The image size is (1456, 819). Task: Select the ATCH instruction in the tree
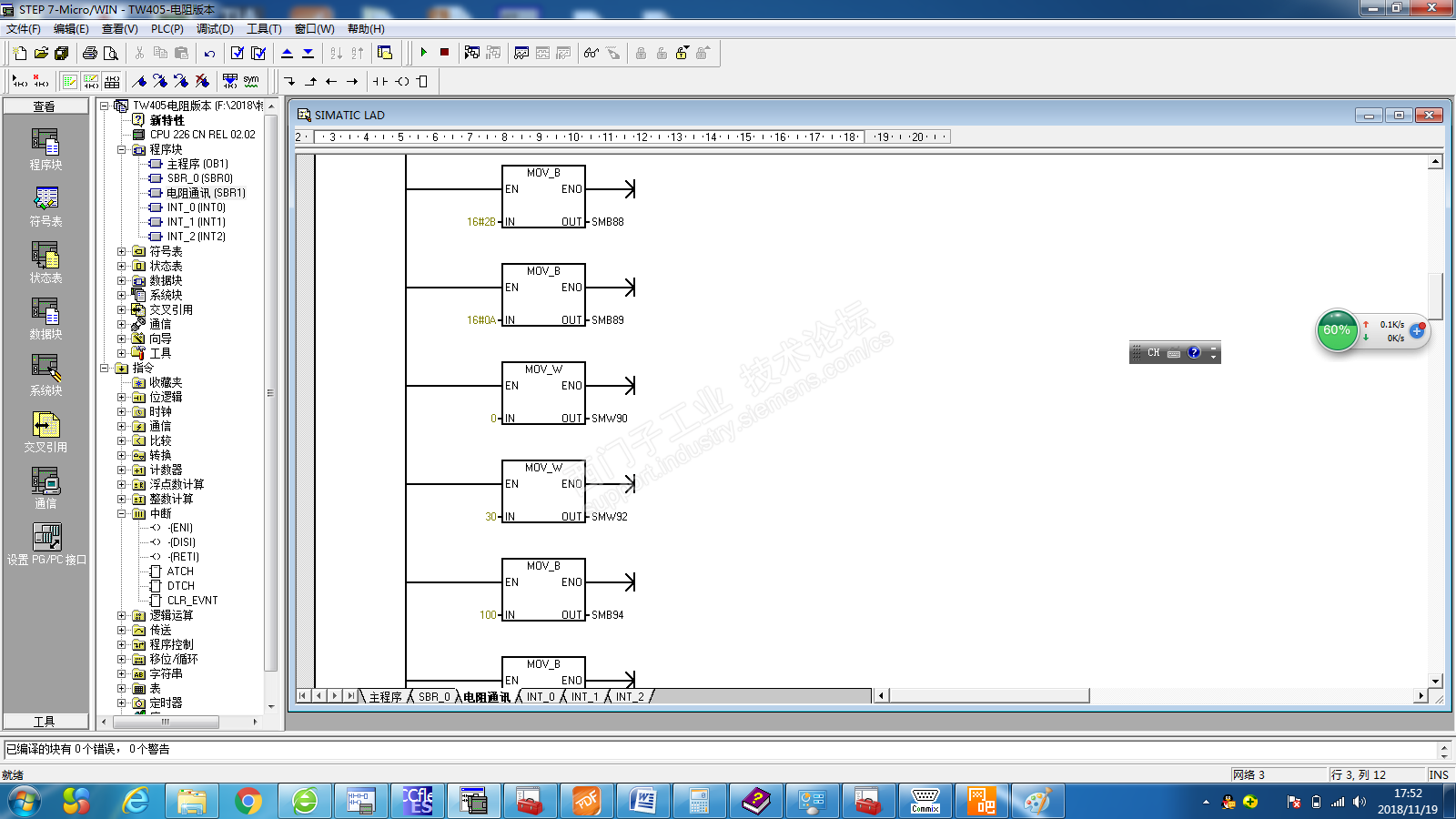[180, 571]
